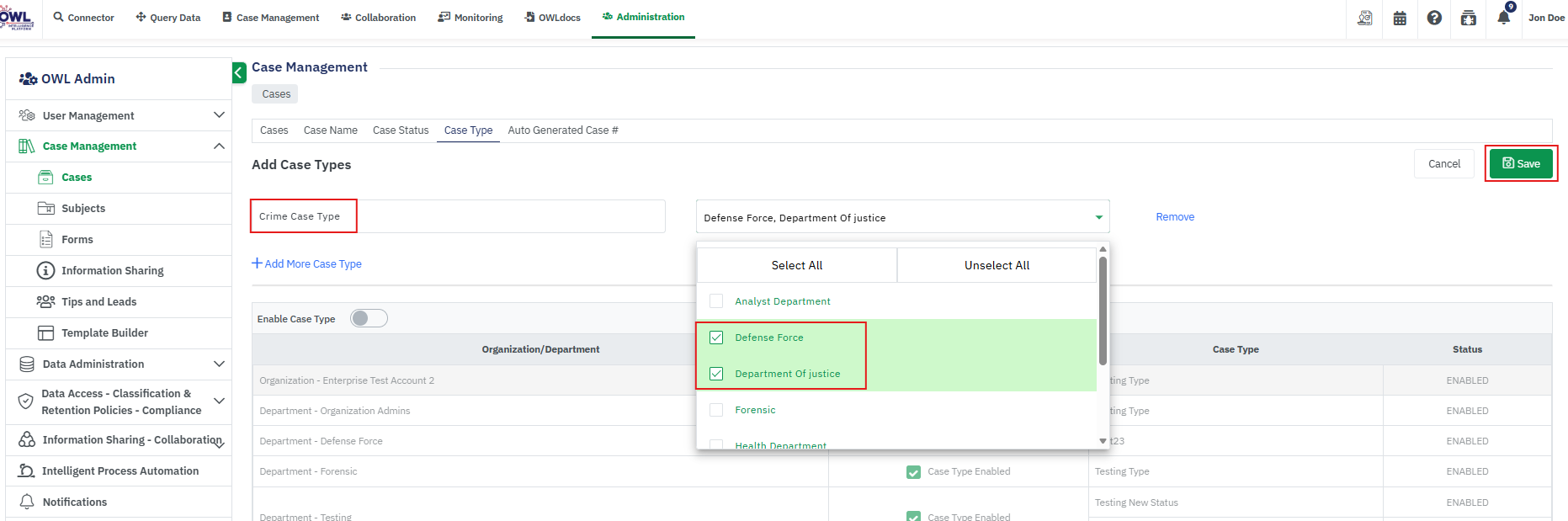Click the help question mark icon
The image size is (1568, 521).
click(x=1434, y=18)
